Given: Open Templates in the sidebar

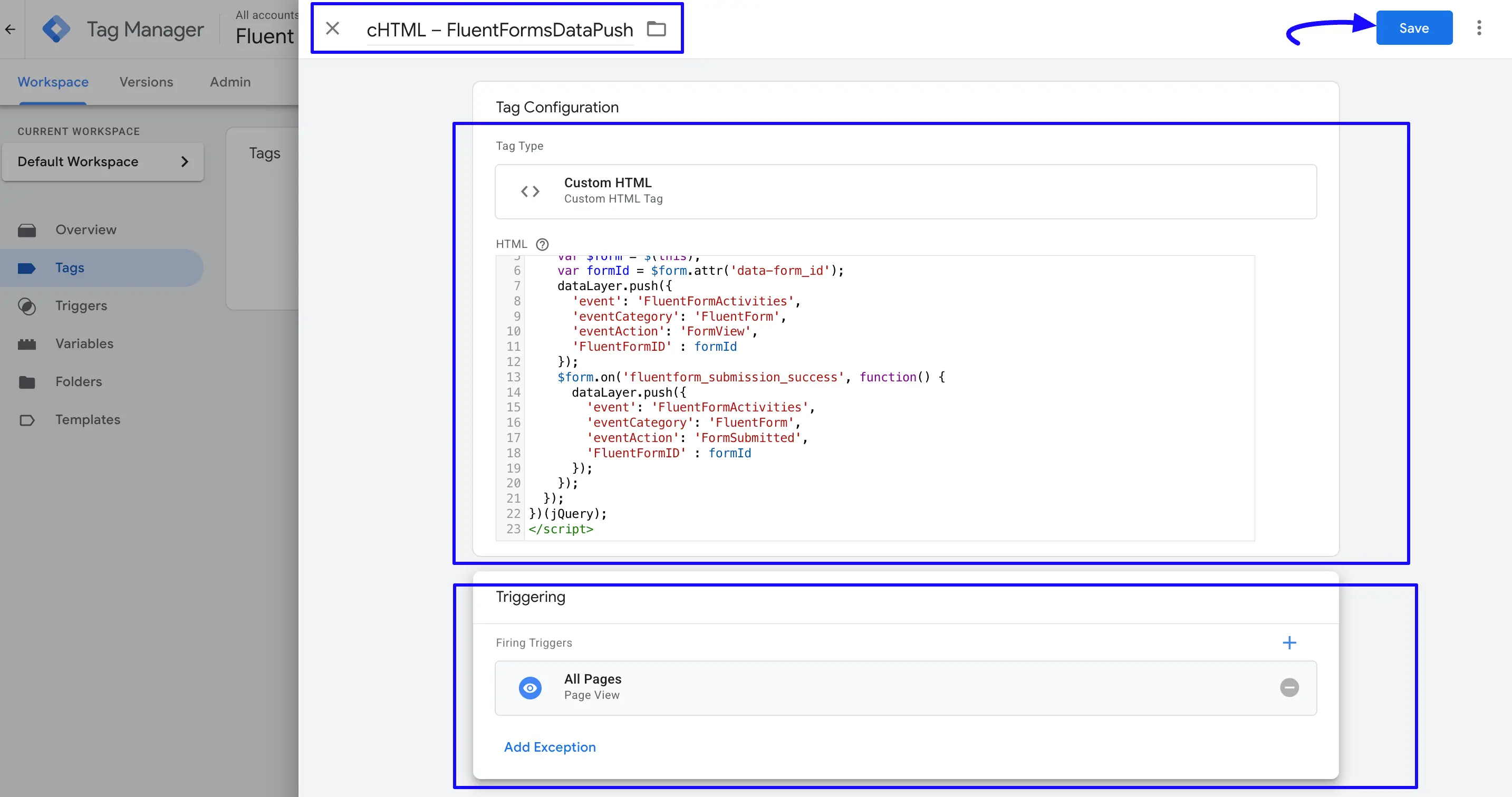Looking at the screenshot, I should tap(88, 420).
